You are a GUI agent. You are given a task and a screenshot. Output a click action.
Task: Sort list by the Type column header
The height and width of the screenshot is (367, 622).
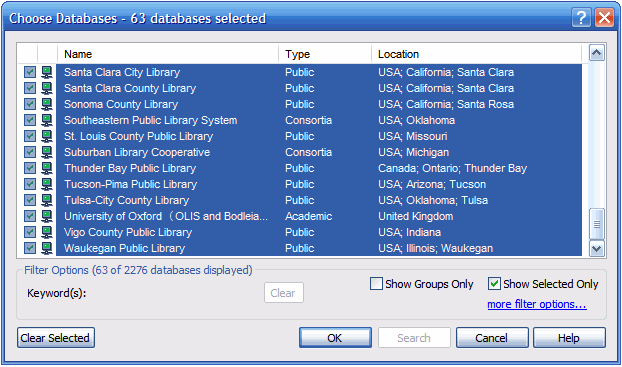[325, 54]
